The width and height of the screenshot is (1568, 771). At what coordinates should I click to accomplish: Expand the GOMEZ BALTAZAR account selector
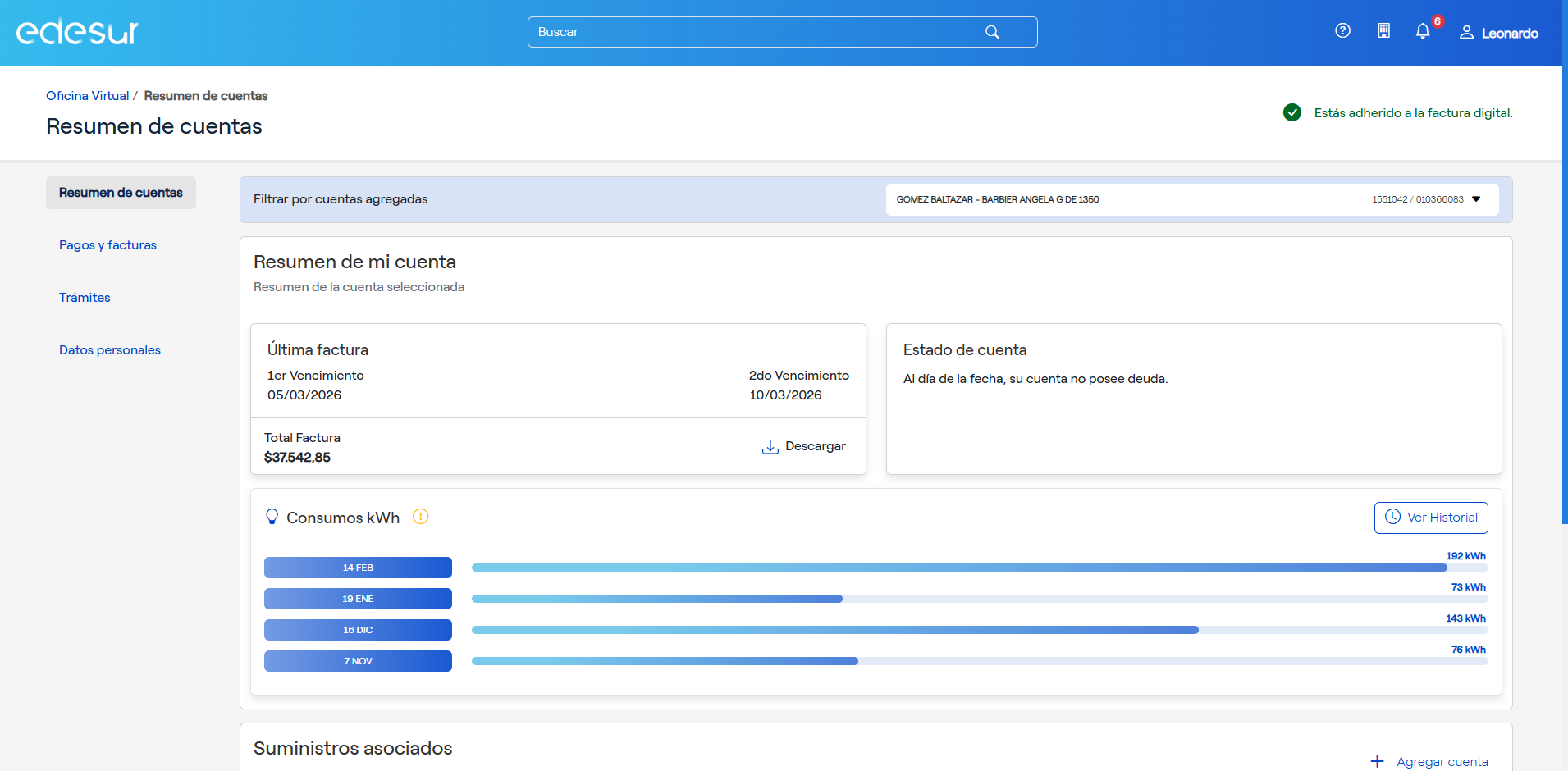998,199
